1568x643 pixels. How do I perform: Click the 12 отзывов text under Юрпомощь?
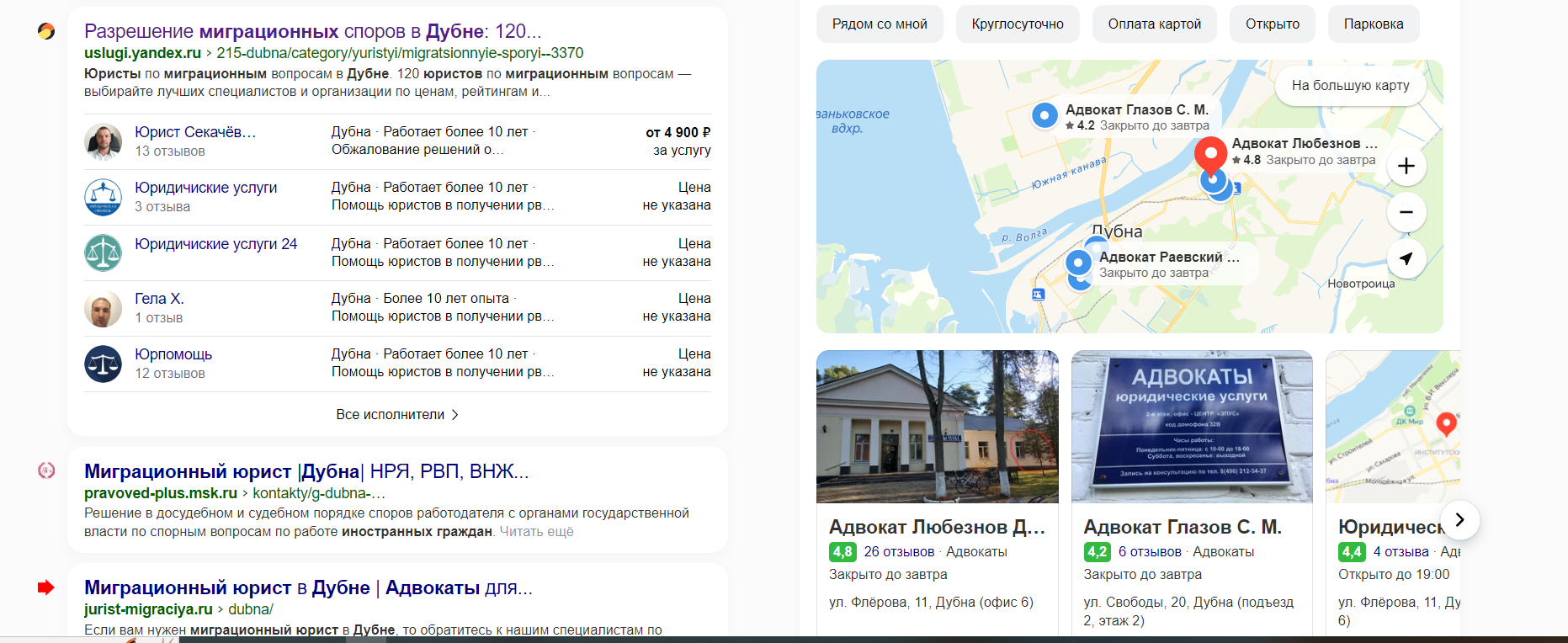(x=170, y=374)
